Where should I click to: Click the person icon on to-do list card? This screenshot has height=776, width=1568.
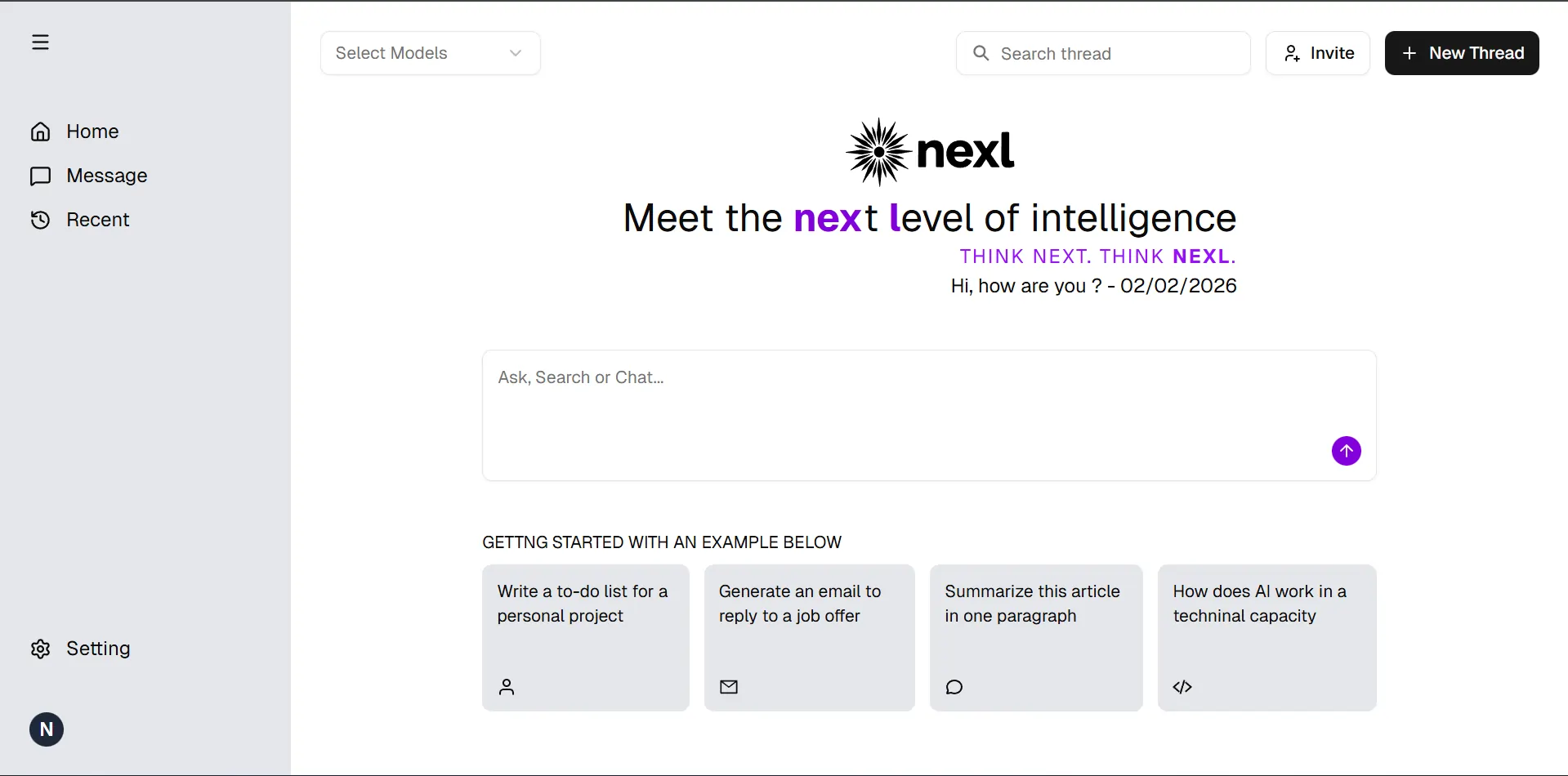pyautogui.click(x=507, y=686)
